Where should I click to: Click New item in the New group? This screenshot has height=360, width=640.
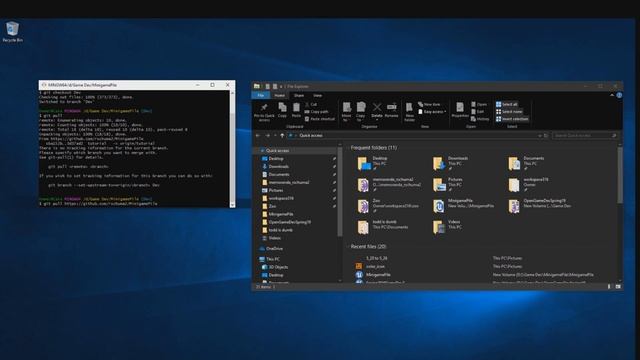(x=429, y=104)
